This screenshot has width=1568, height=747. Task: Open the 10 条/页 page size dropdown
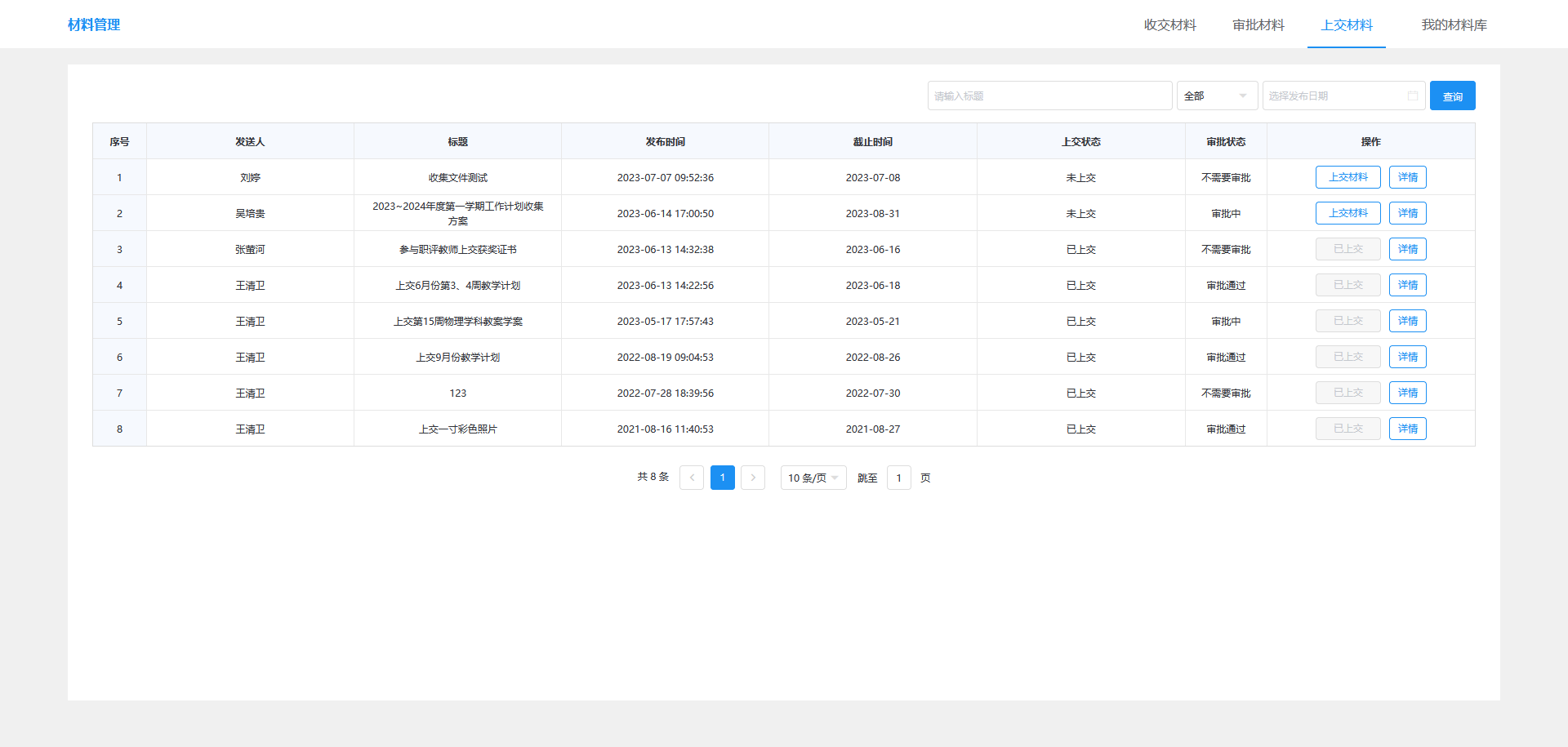coord(813,478)
